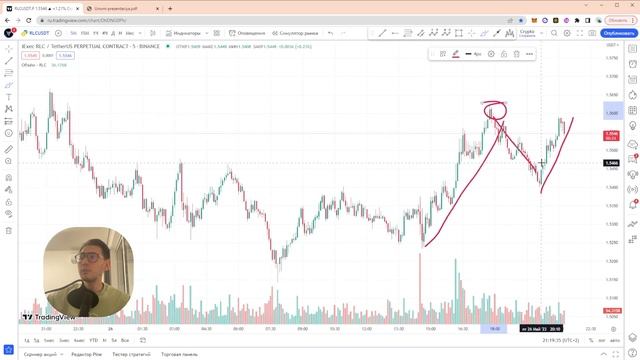This screenshot has height=360, width=640.
Task: Open the favorites star button at the bottom left
Action: (x=9, y=350)
